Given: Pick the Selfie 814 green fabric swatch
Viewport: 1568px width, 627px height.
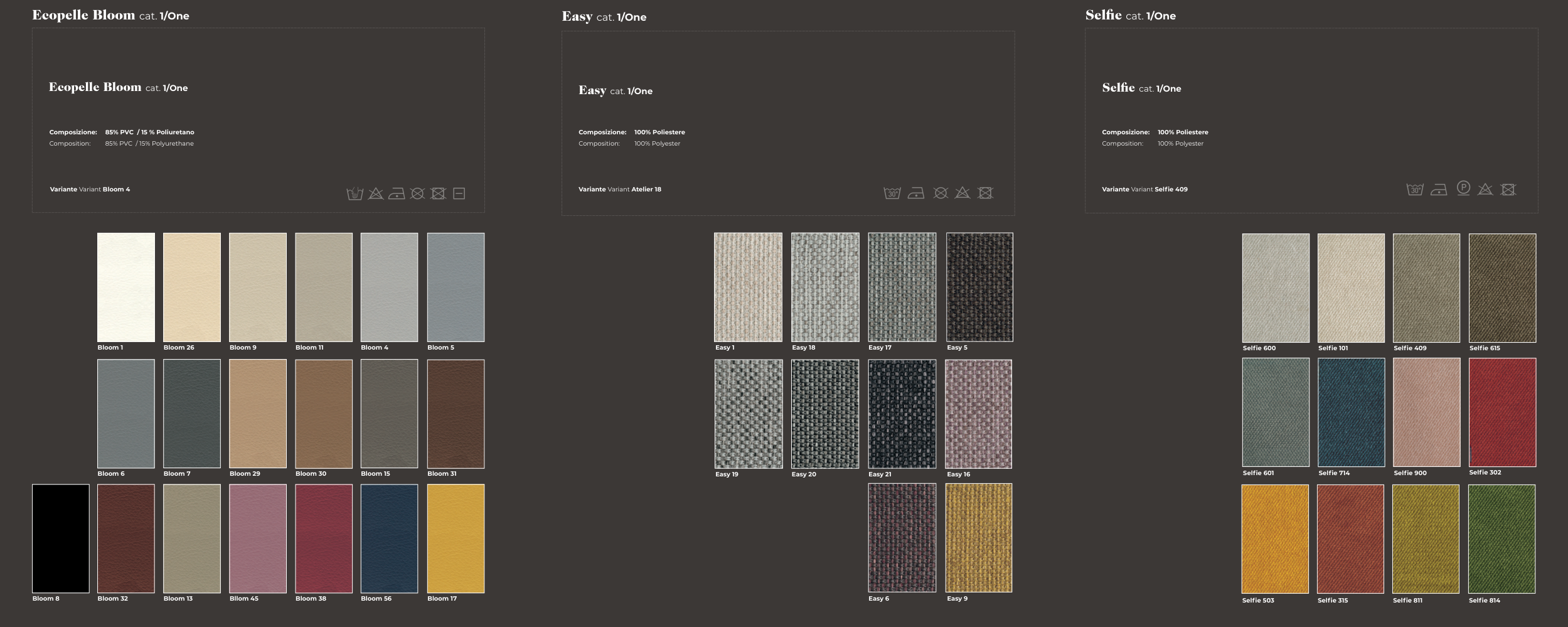Looking at the screenshot, I should pos(1501,539).
